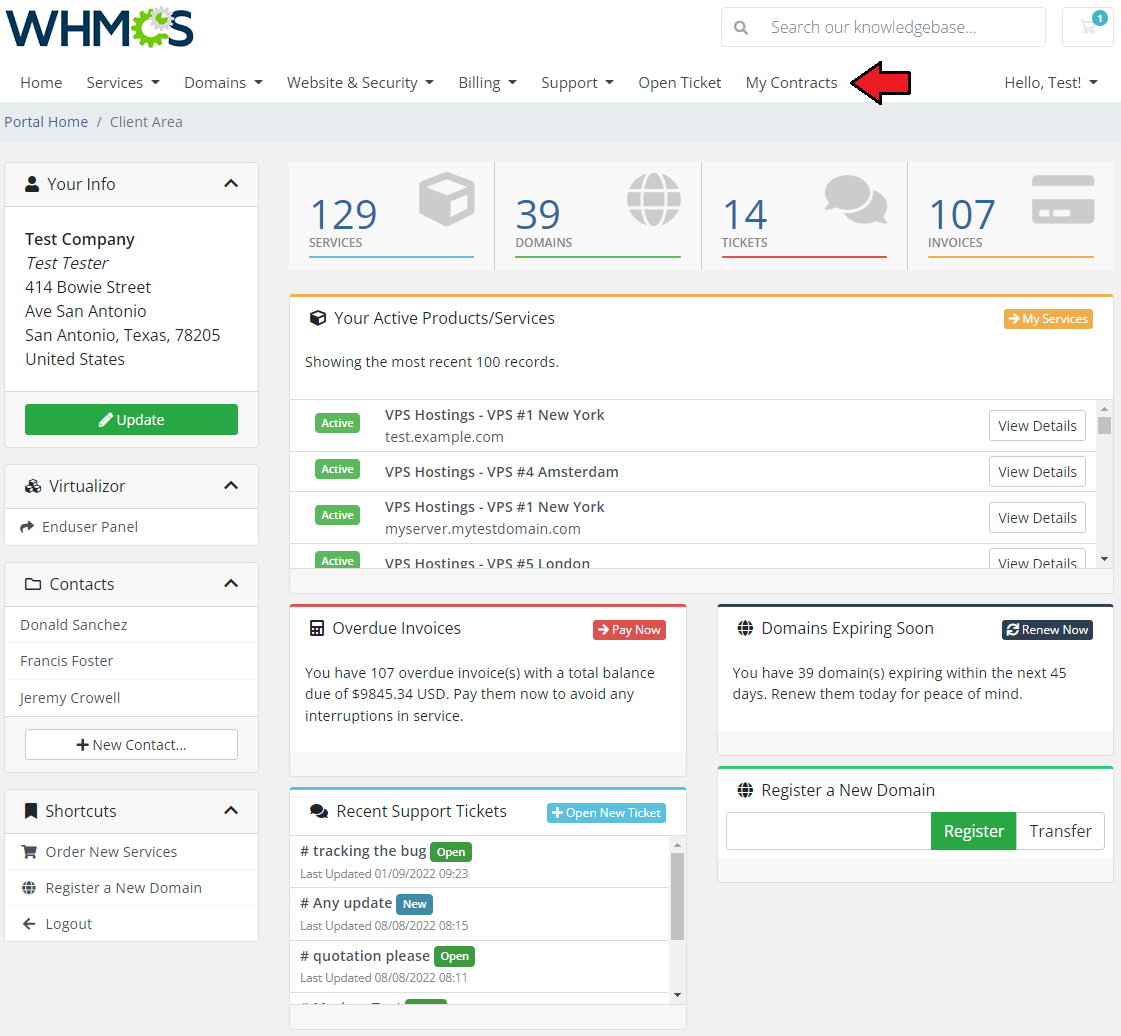
Task: Click the globe icon of Domains Expiring Soon
Action: click(745, 628)
